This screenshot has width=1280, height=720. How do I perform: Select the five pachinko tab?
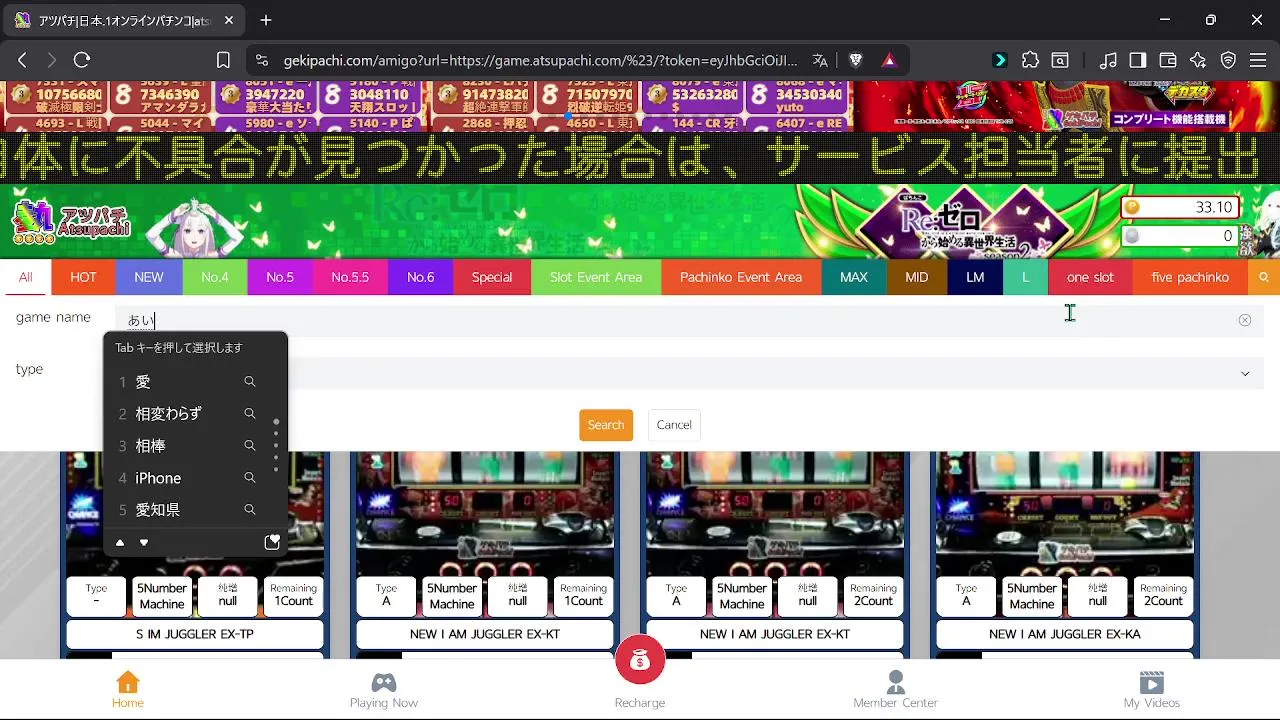(1190, 277)
